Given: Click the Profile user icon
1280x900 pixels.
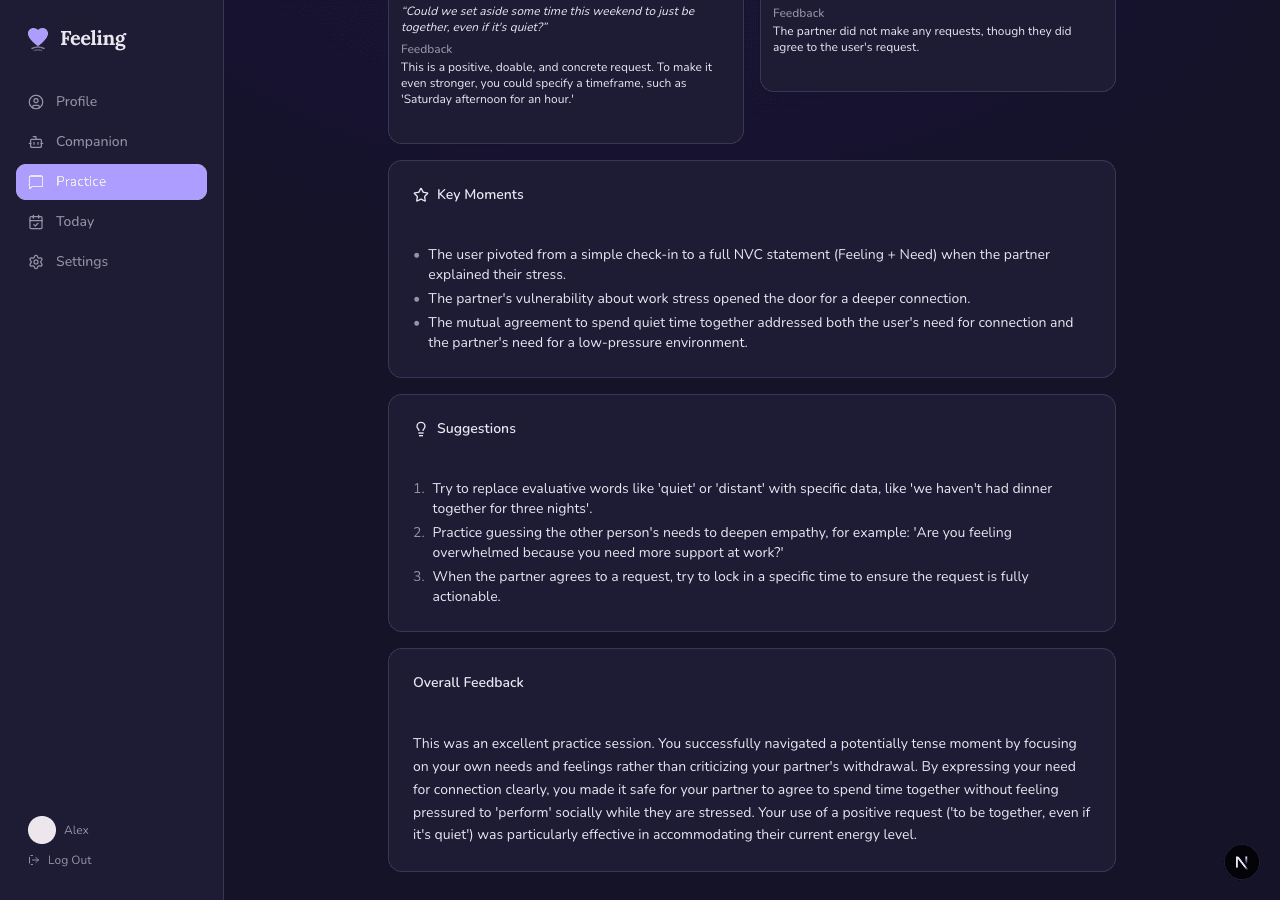Looking at the screenshot, I should (x=36, y=102).
